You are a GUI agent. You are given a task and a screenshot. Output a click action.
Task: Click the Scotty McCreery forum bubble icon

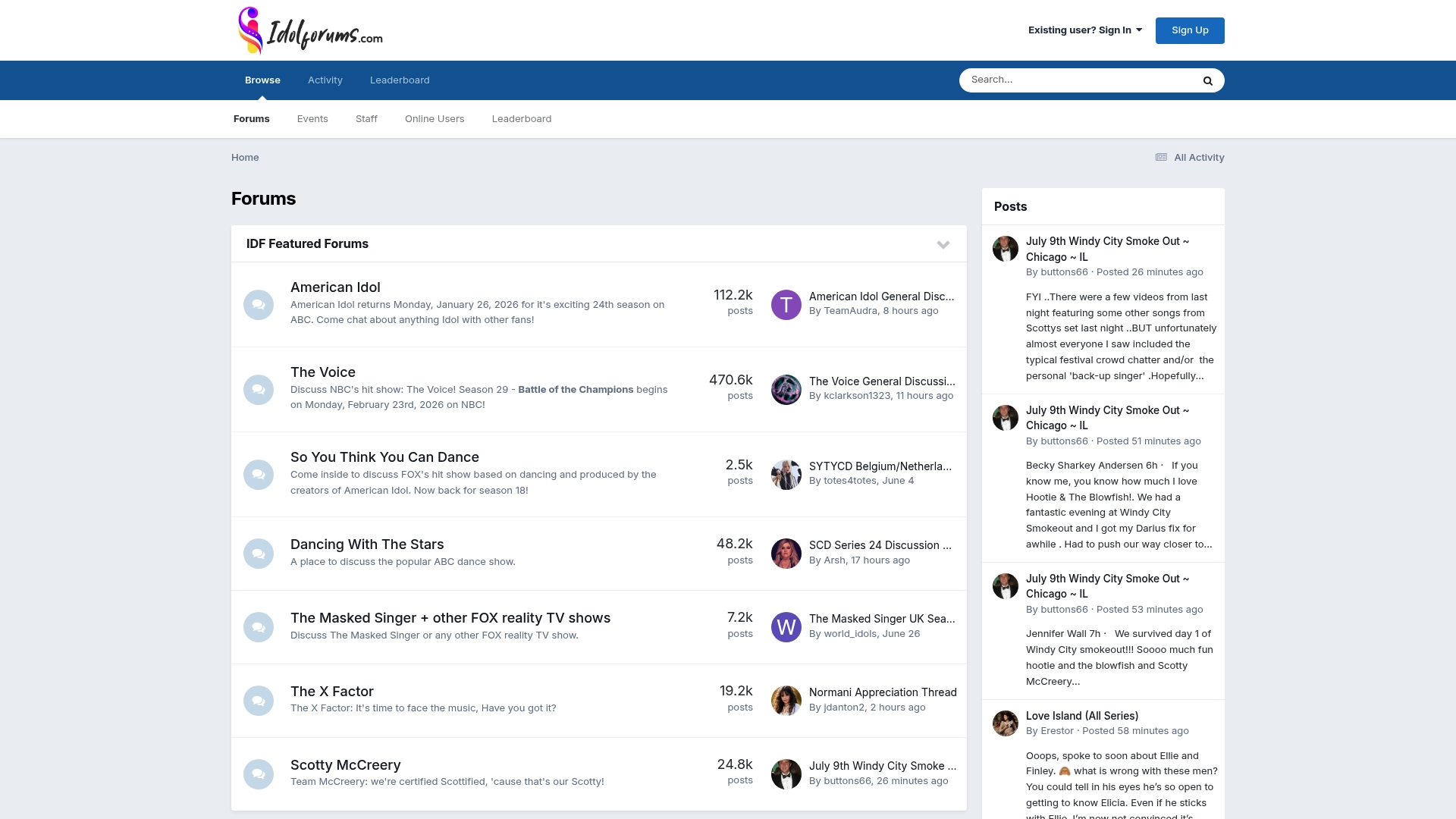(x=259, y=774)
